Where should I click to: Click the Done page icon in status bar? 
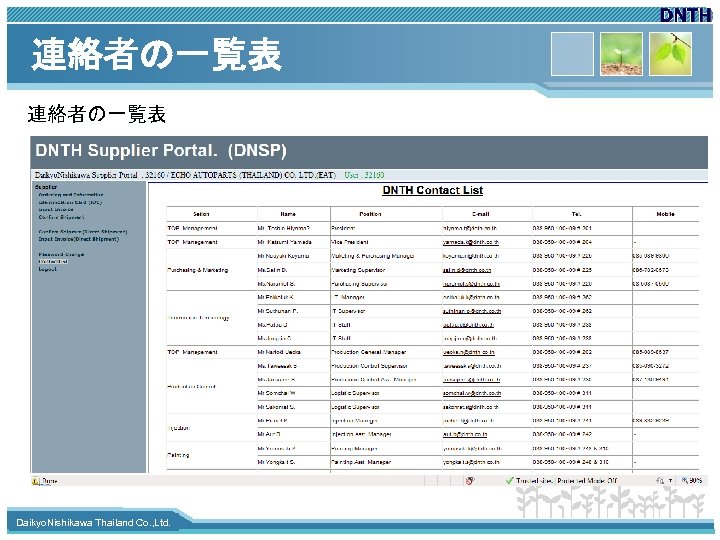click(x=35, y=481)
